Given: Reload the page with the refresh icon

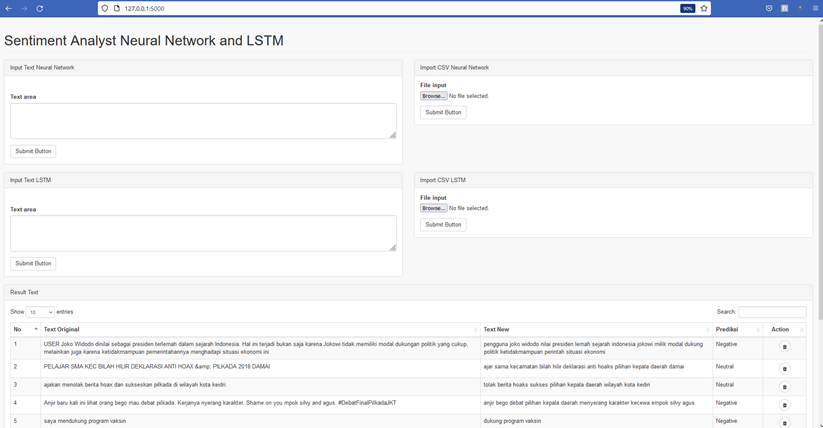Looking at the screenshot, I should [40, 8].
